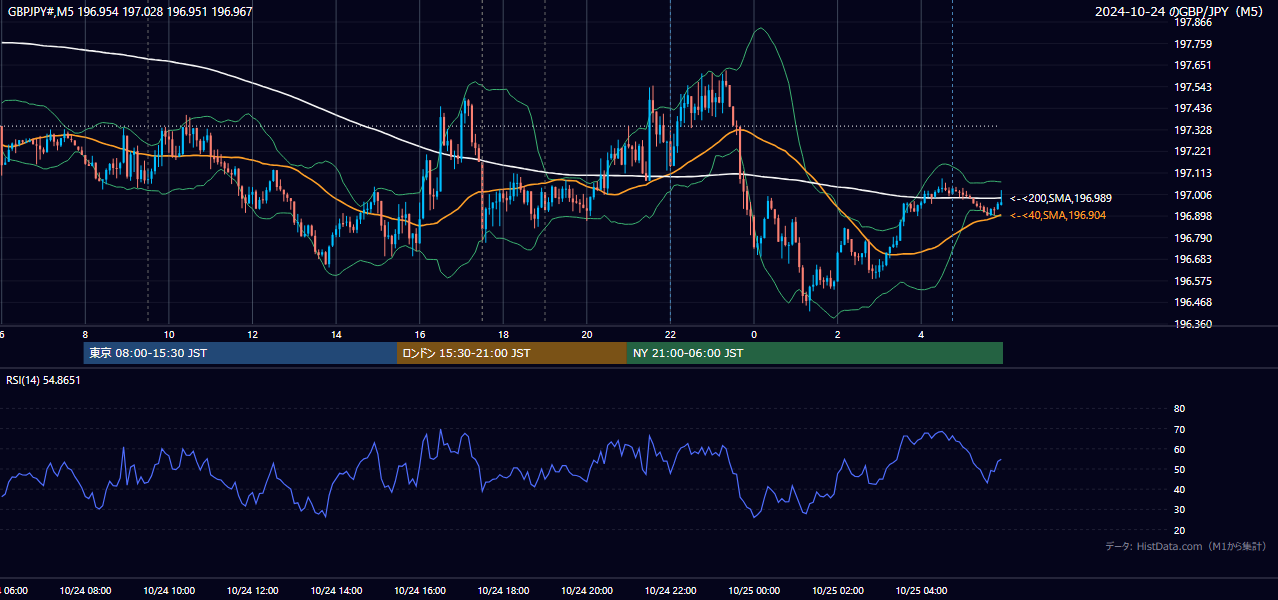Click the bottom date label 10/25 00:00
This screenshot has height=600, width=1278.
click(x=754, y=591)
